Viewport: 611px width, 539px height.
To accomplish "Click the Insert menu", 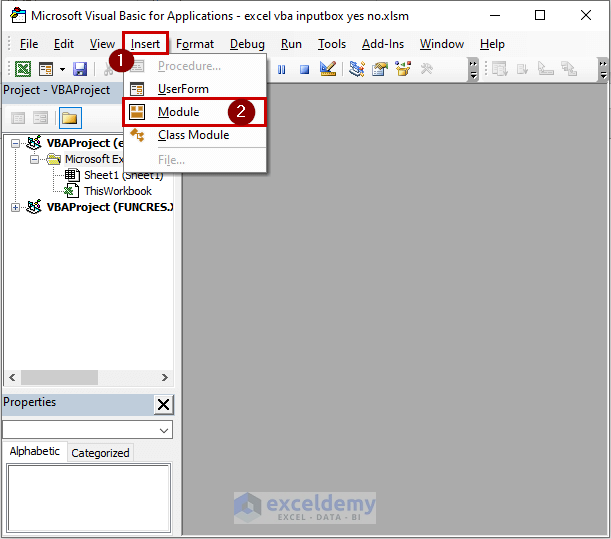I will click(x=145, y=44).
